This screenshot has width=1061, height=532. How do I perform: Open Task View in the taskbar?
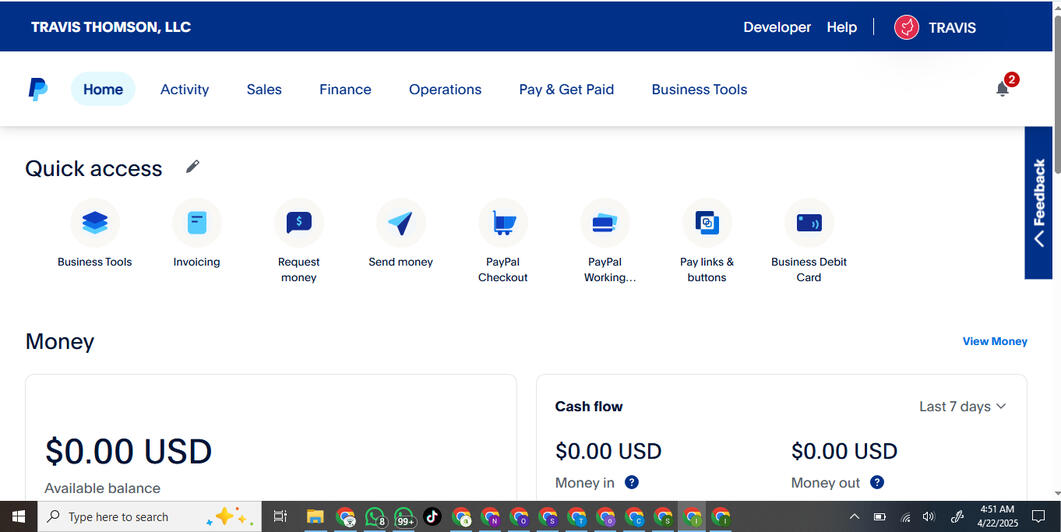pos(280,517)
